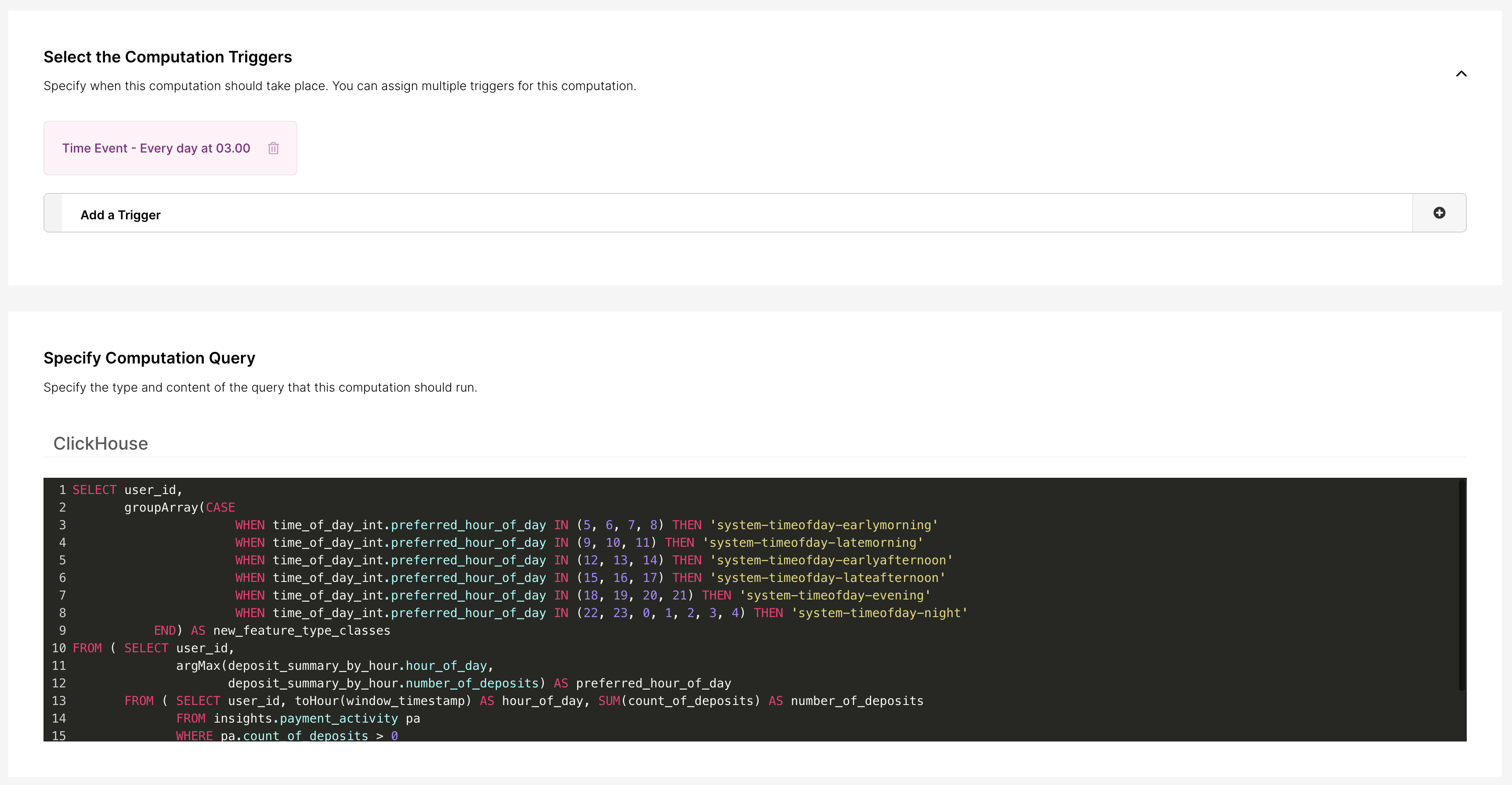Click 'Specify when this computation should take place' description
The height and width of the screenshot is (785, 1512).
340,86
